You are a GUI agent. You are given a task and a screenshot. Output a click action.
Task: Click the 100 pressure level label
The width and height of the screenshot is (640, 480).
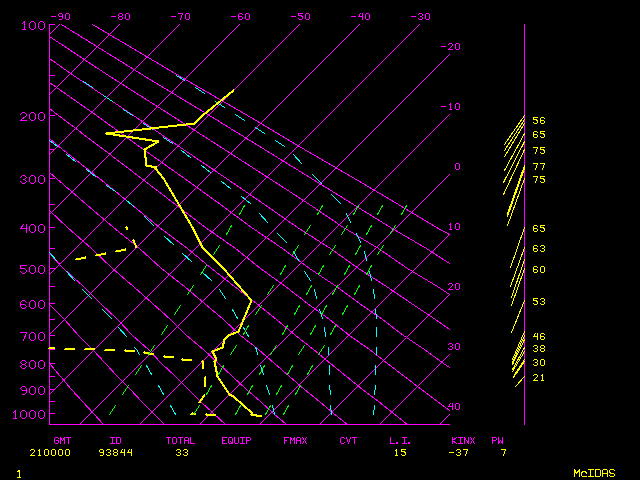point(33,25)
